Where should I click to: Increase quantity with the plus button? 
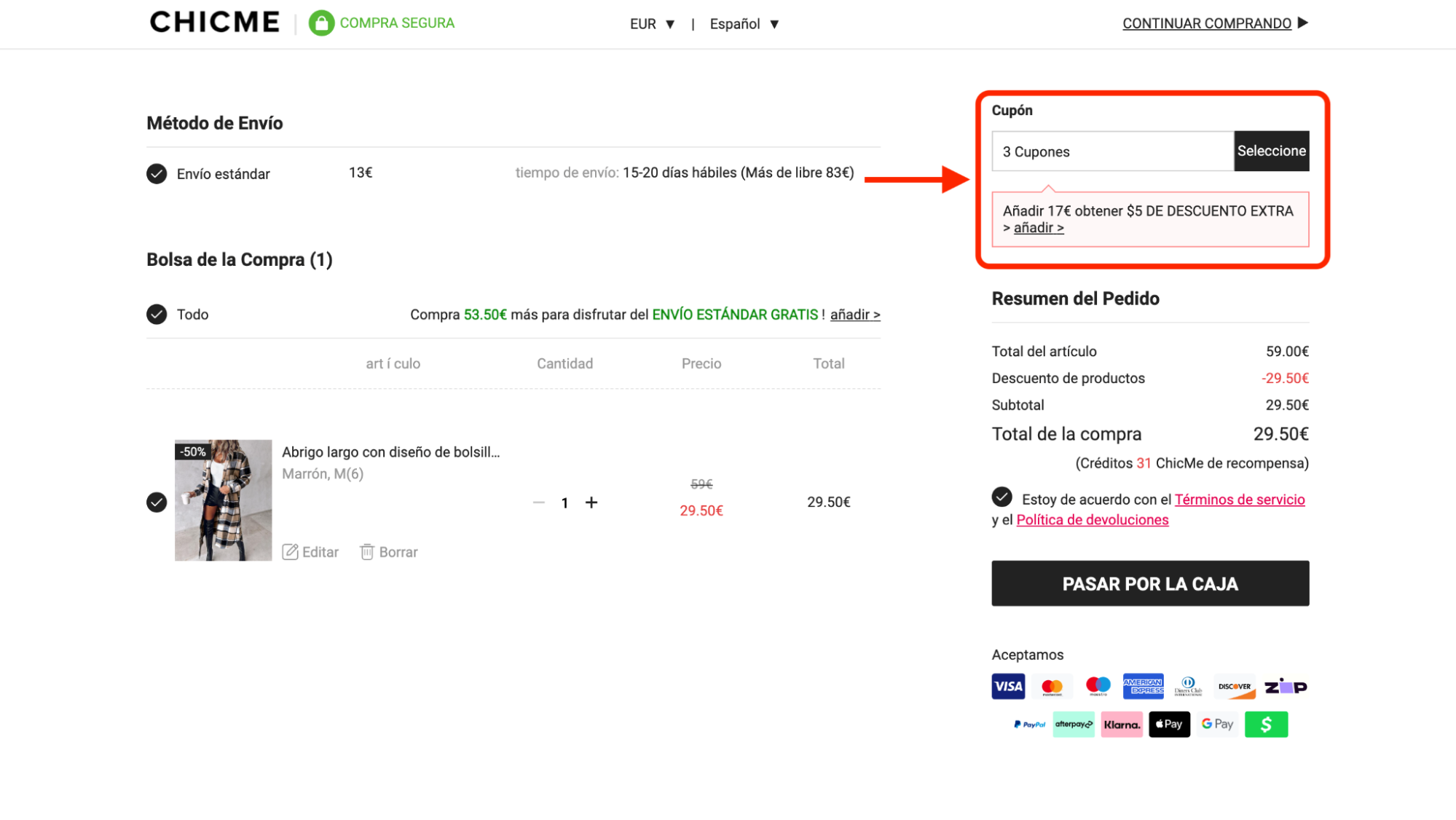coord(591,502)
